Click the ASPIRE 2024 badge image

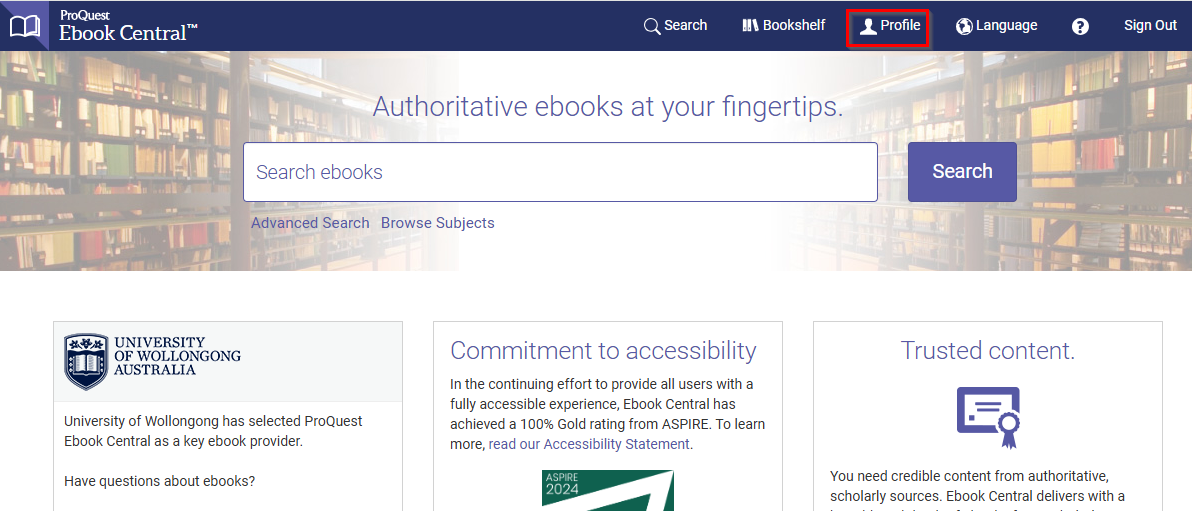tap(607, 490)
